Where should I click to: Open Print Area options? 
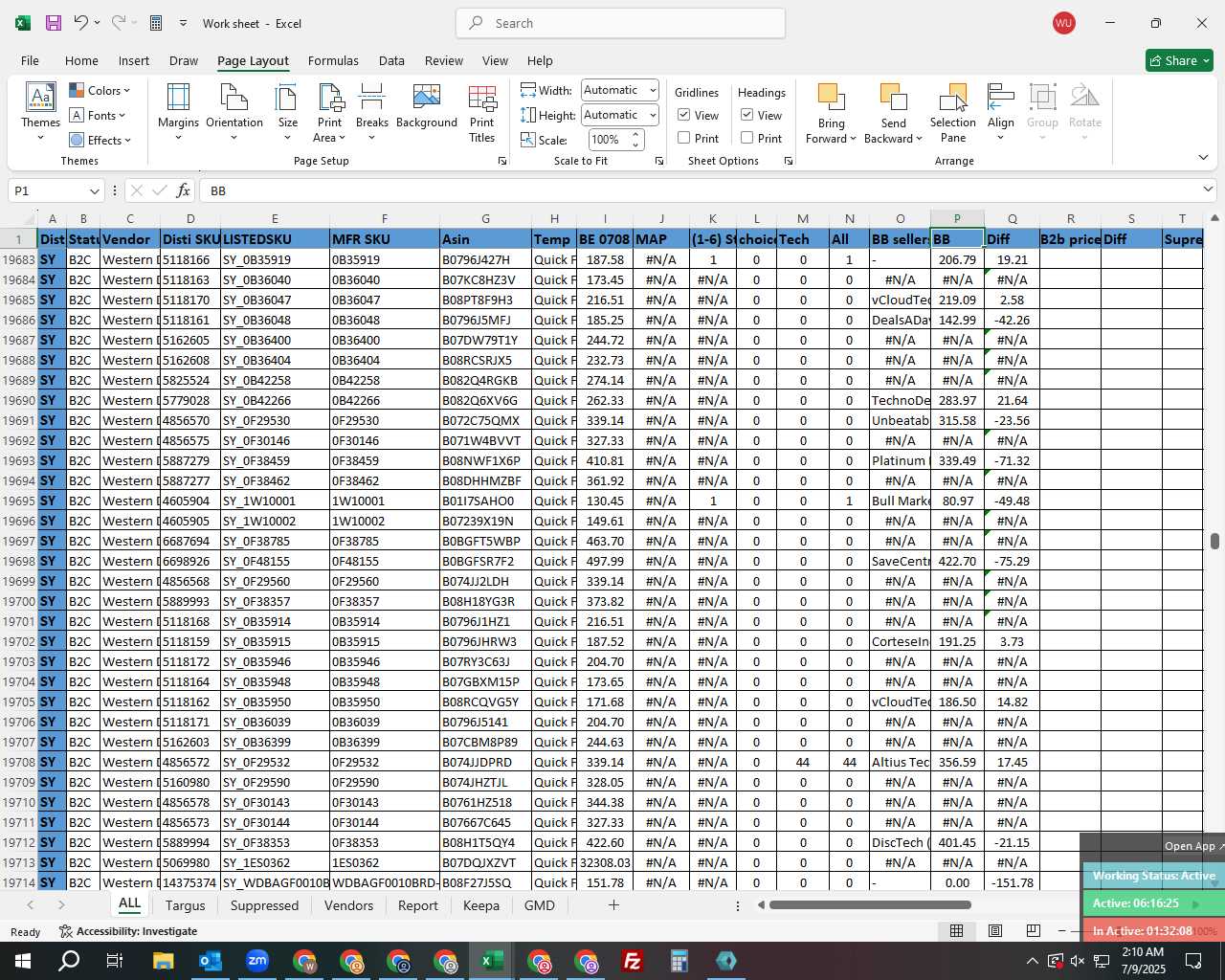pos(330,113)
